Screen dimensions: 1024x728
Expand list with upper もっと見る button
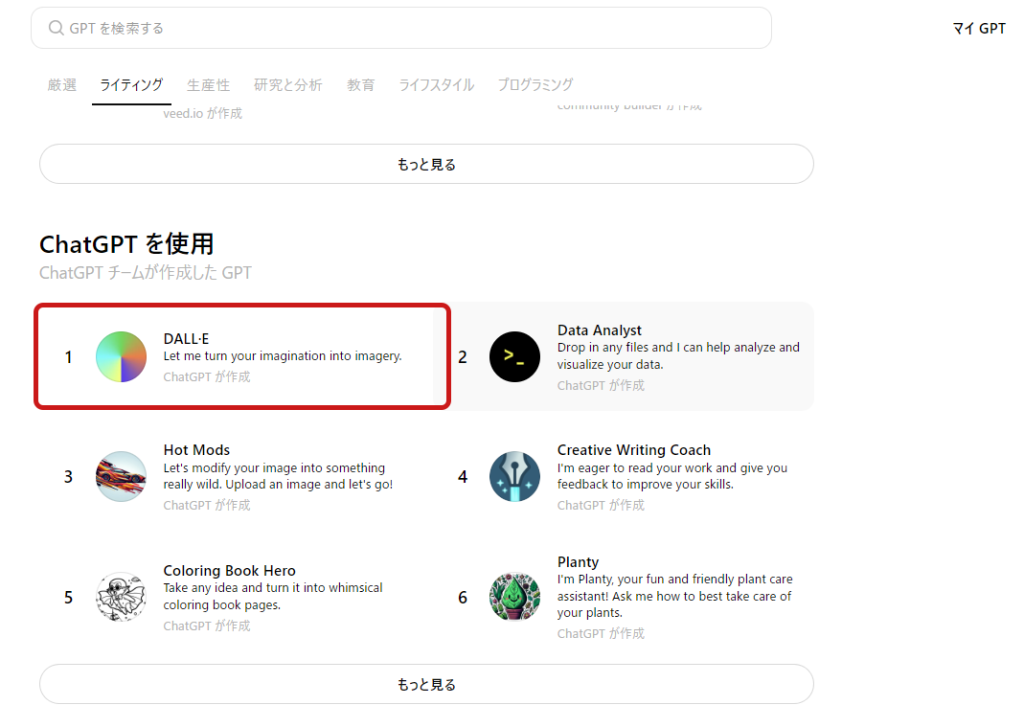point(426,164)
